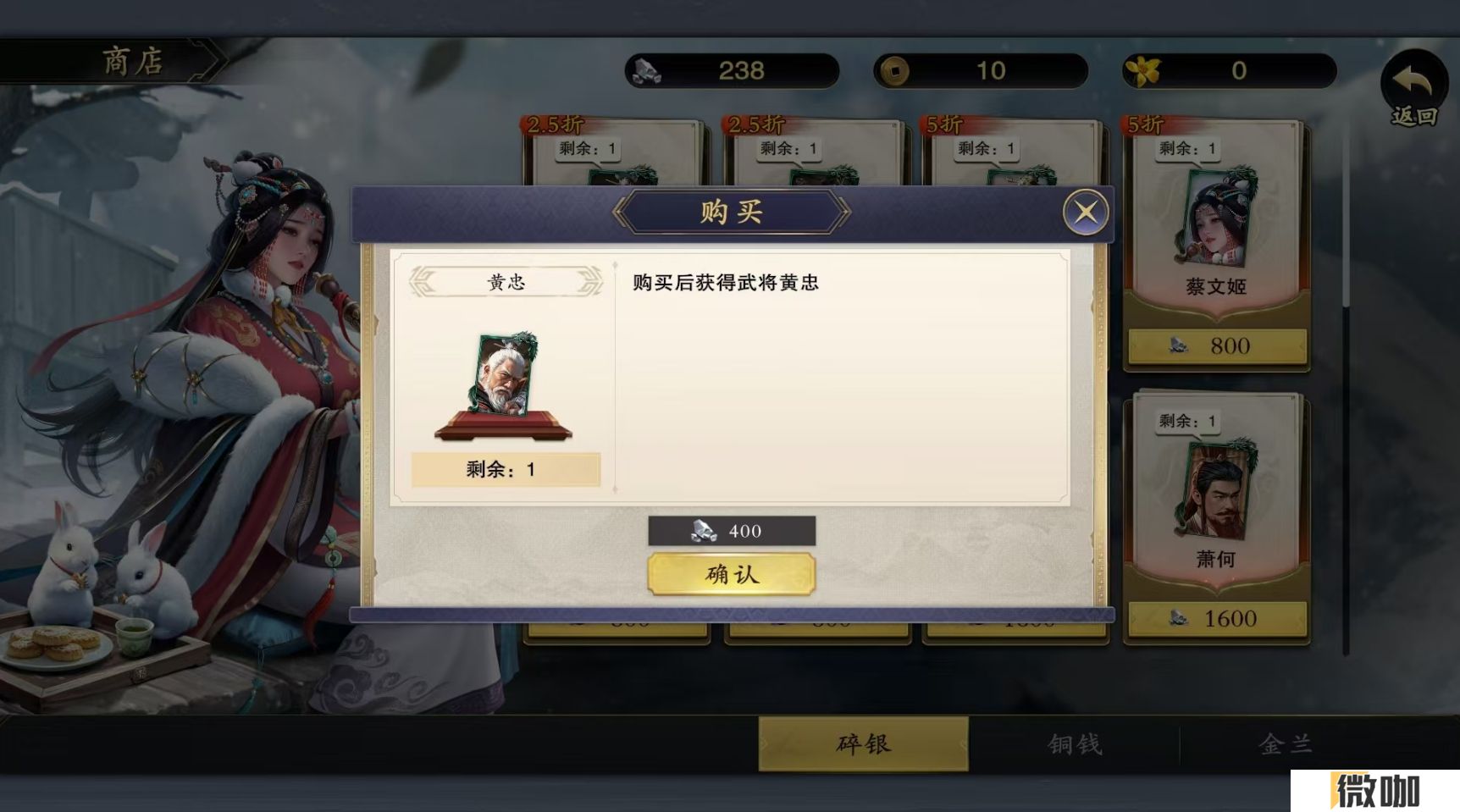Click the 400 silver price label in dialog

coord(732,531)
